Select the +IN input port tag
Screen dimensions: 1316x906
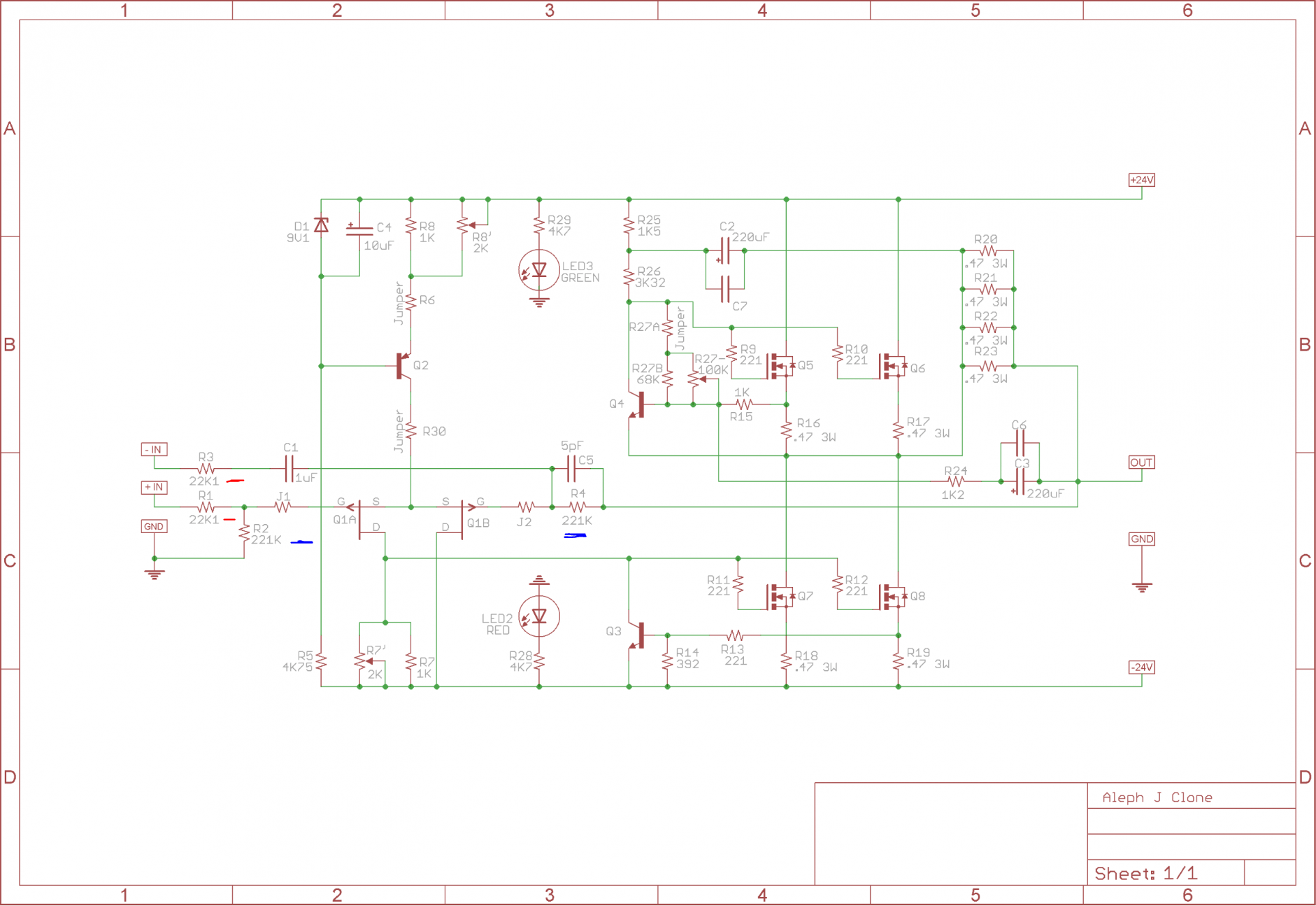154,488
